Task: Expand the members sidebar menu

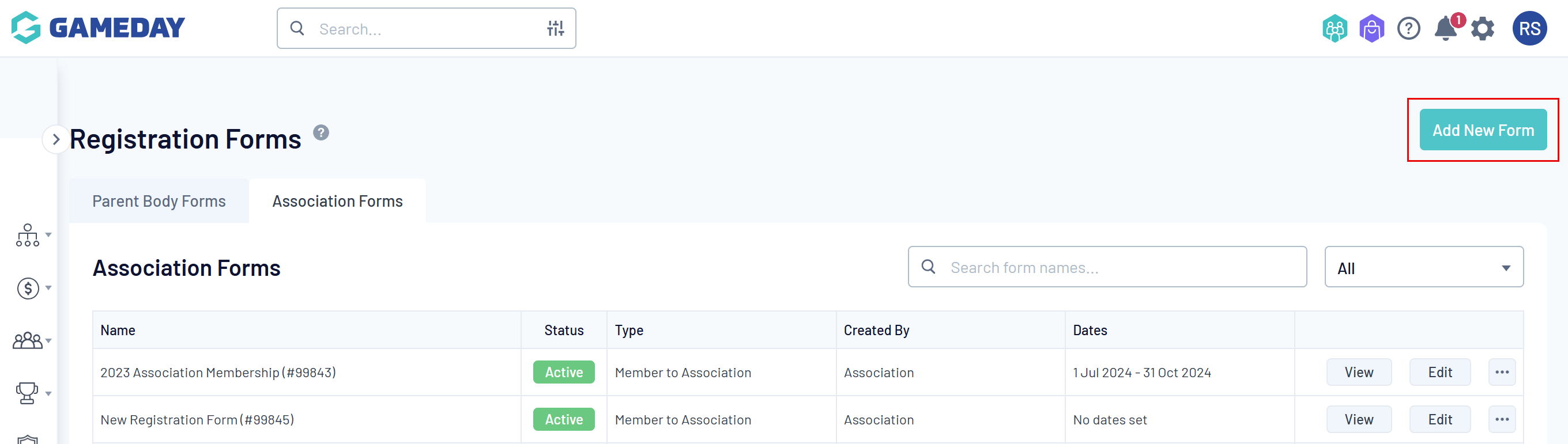Action: (32, 340)
